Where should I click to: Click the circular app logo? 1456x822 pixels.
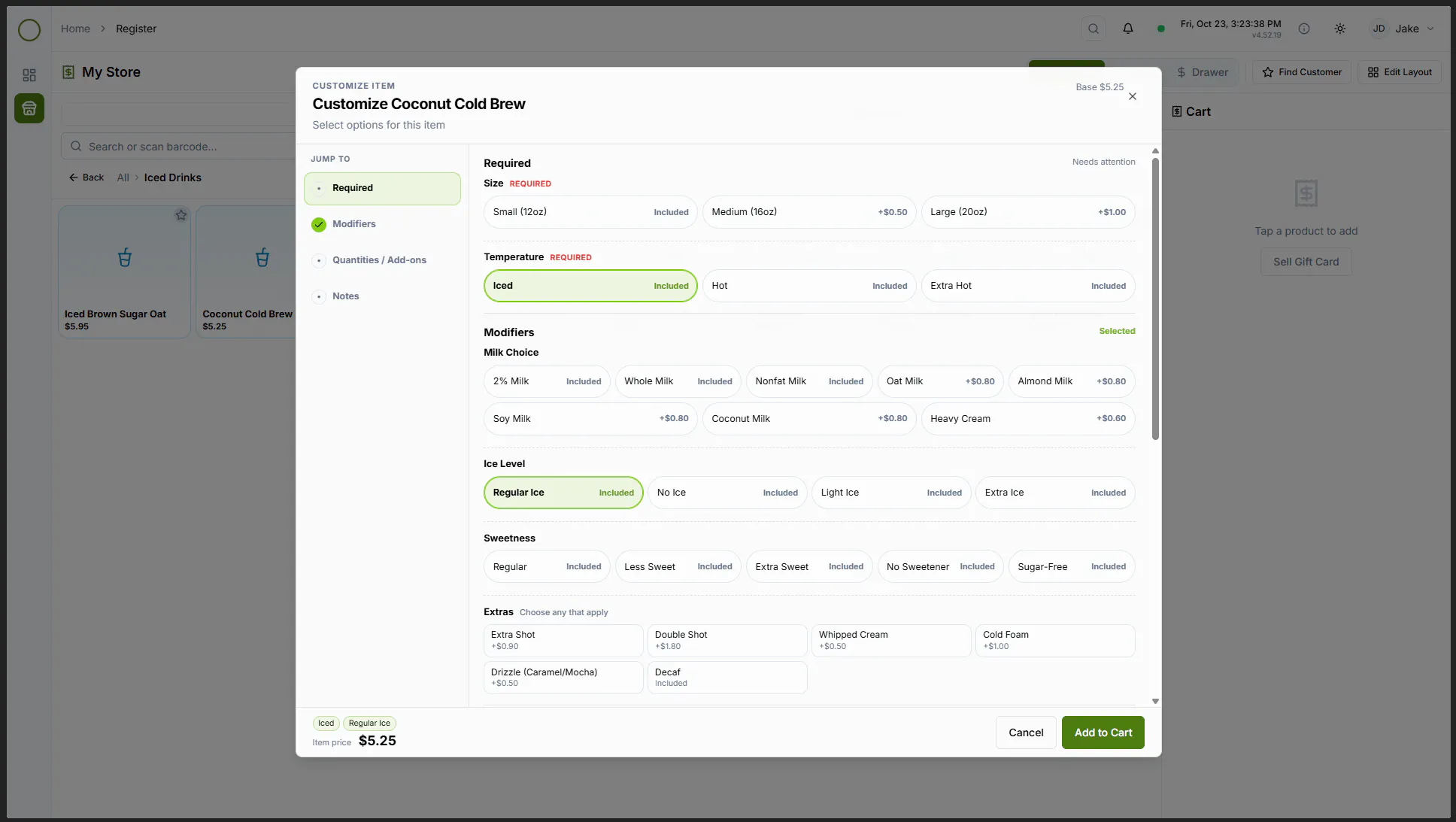pos(29,30)
